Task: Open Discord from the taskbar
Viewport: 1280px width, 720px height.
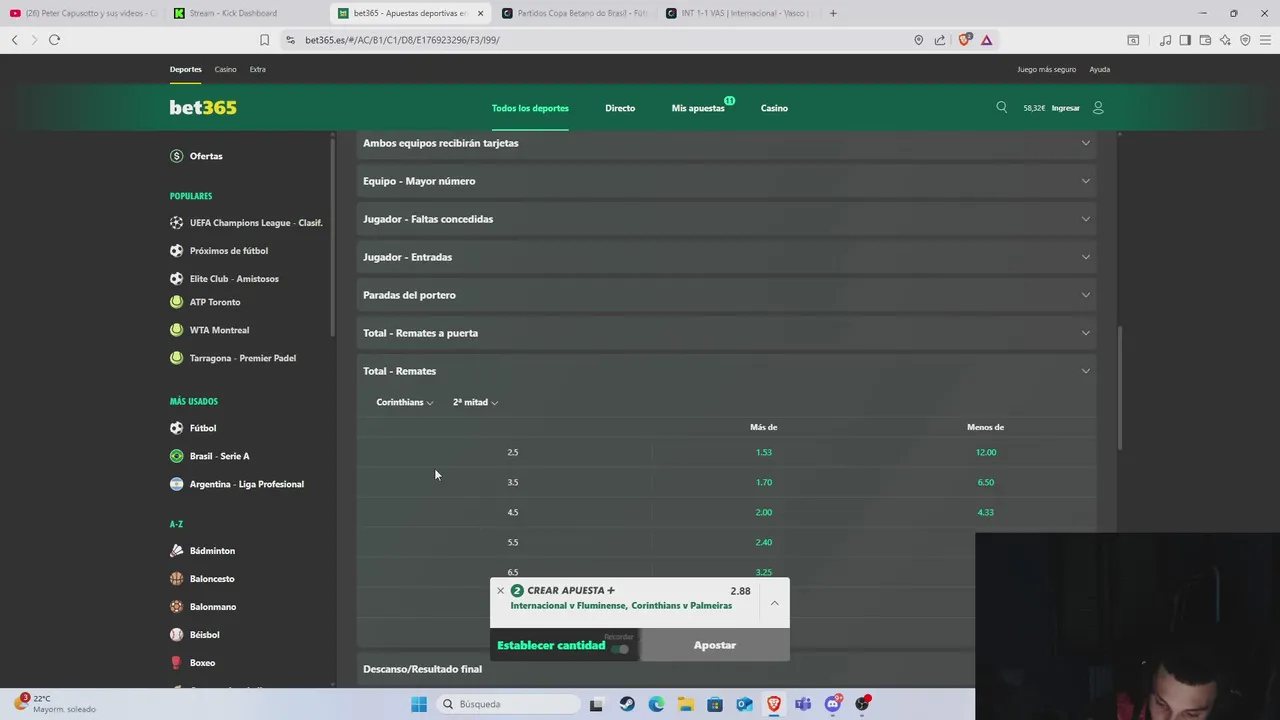Action: [x=832, y=704]
